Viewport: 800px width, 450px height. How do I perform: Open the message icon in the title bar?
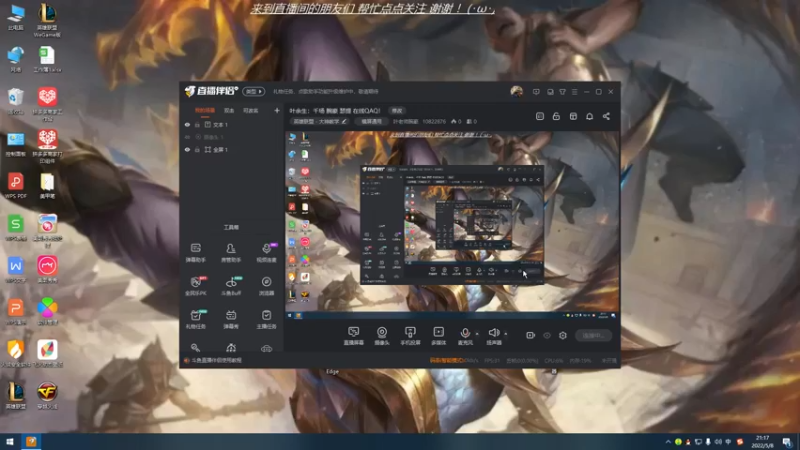(536, 92)
